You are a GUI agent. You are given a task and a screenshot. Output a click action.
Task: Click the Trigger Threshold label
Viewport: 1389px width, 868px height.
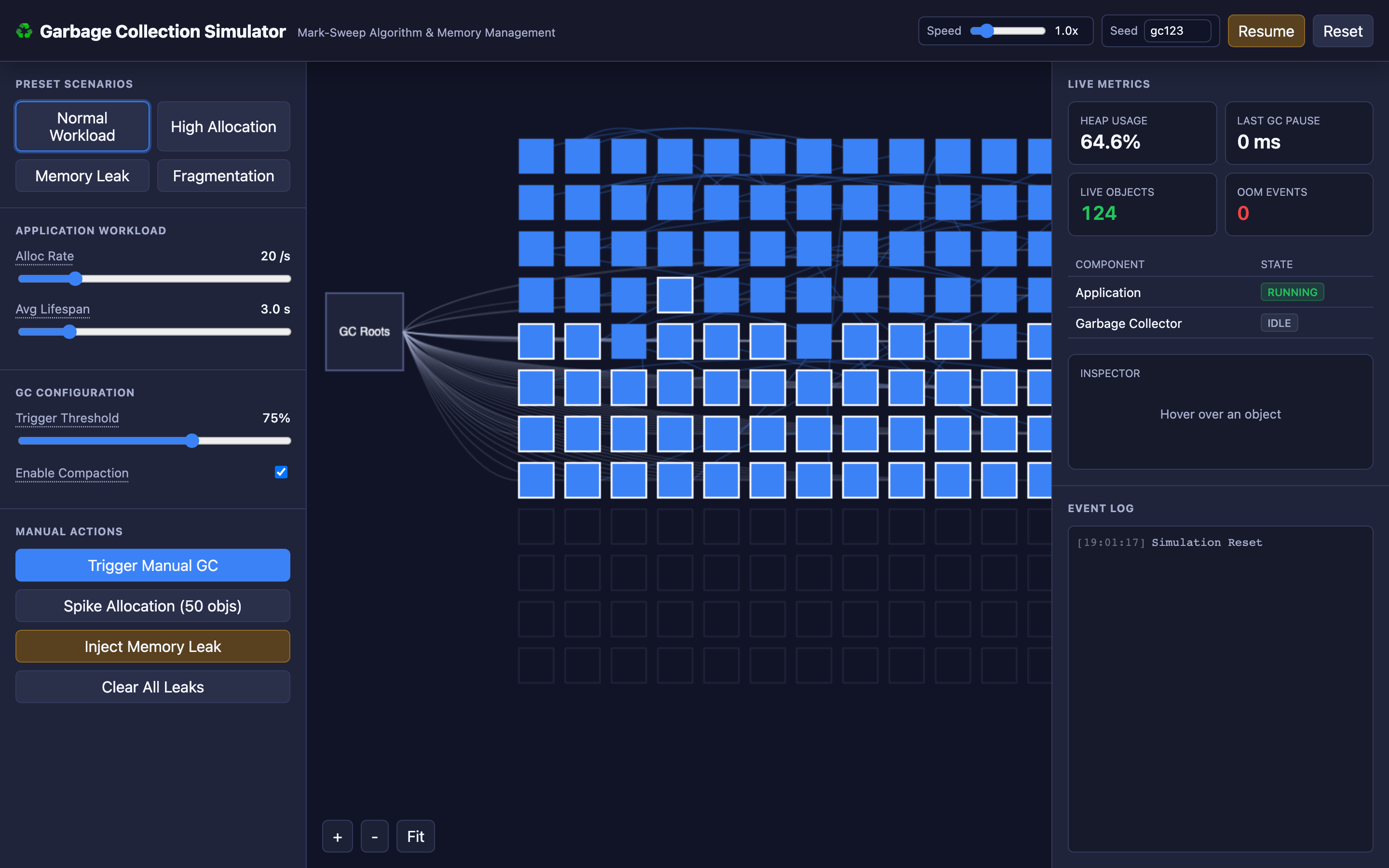(x=67, y=418)
